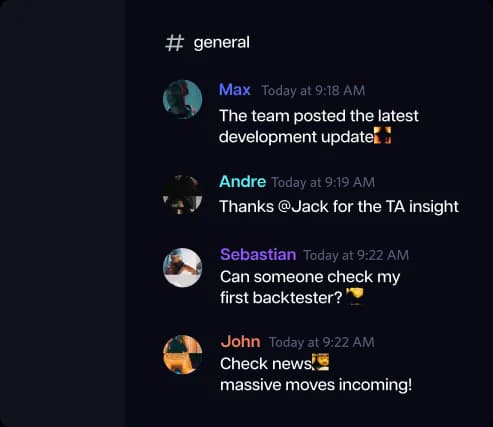Click the trophy emoji after backtester
The width and height of the screenshot is (493, 427).
pos(354,297)
